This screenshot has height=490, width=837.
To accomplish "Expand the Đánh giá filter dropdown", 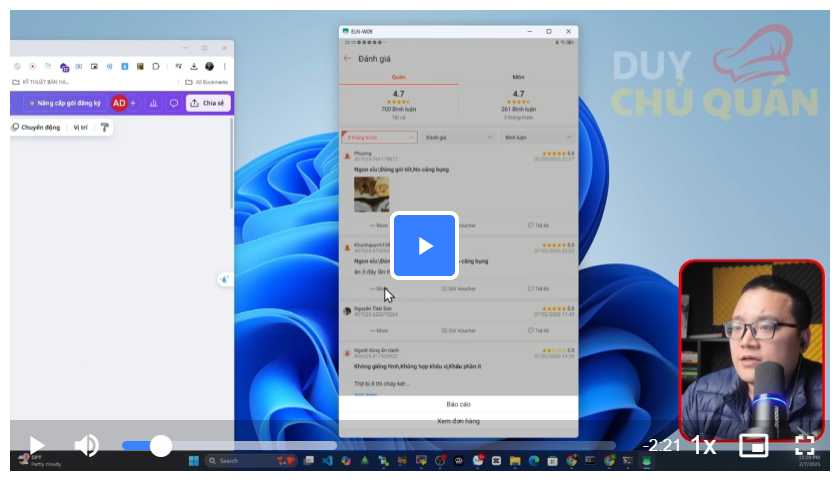I will click(x=458, y=137).
